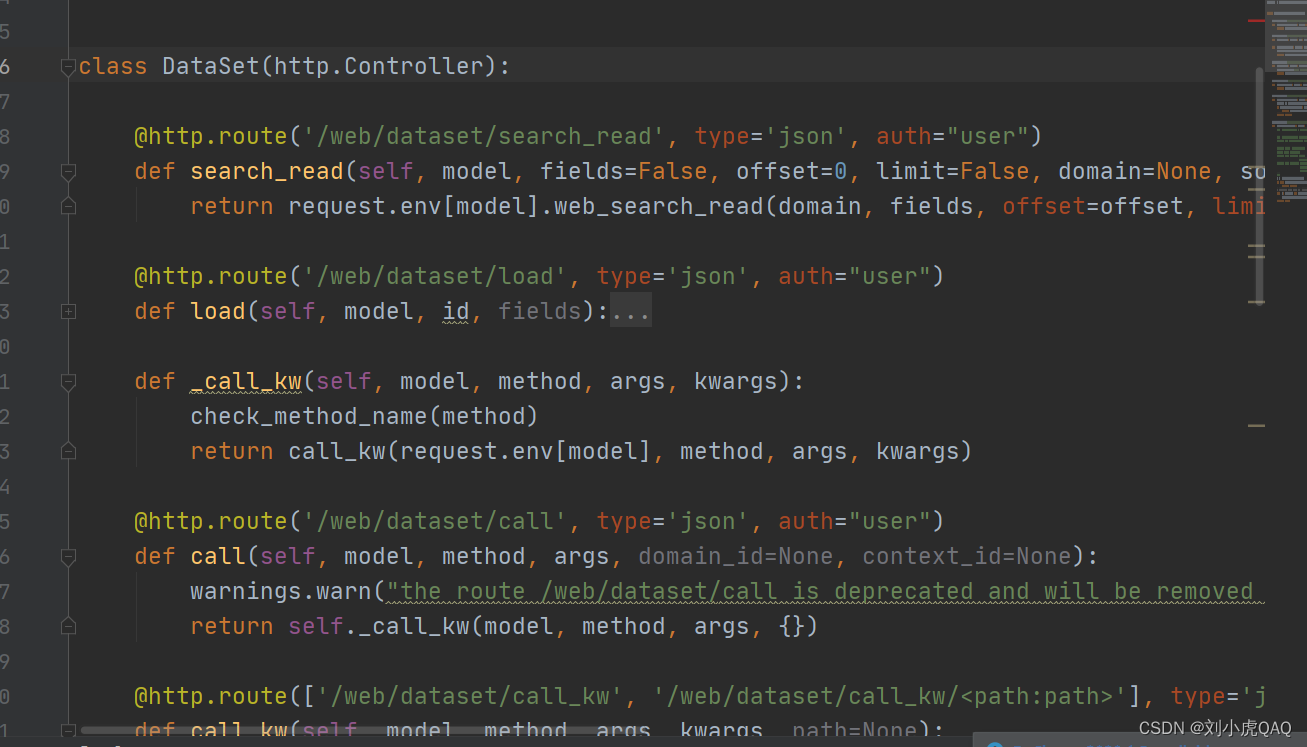Click the DataSet class name
The image size is (1307, 747).
point(211,67)
